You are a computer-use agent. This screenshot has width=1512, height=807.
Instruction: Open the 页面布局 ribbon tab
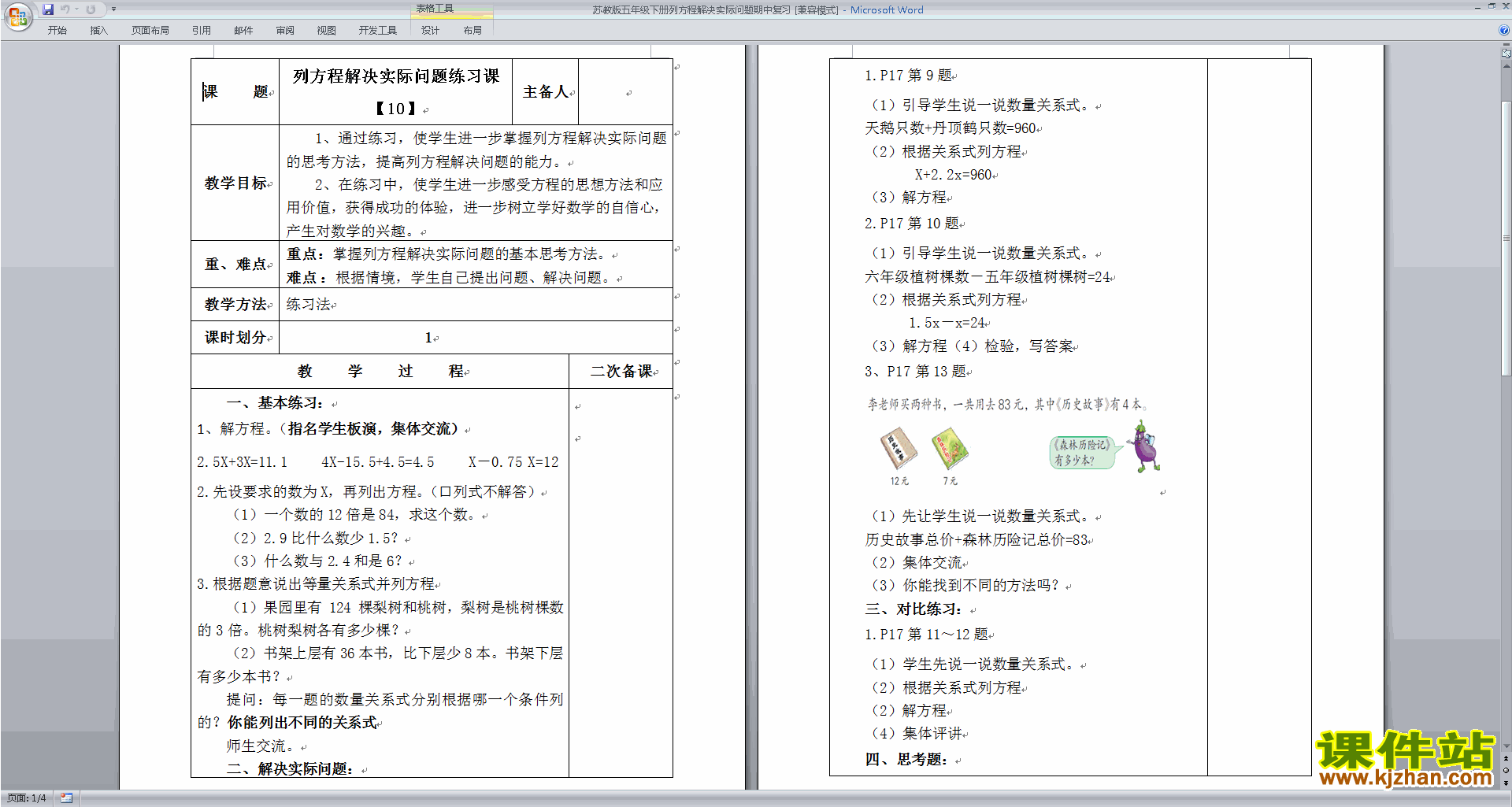150,30
